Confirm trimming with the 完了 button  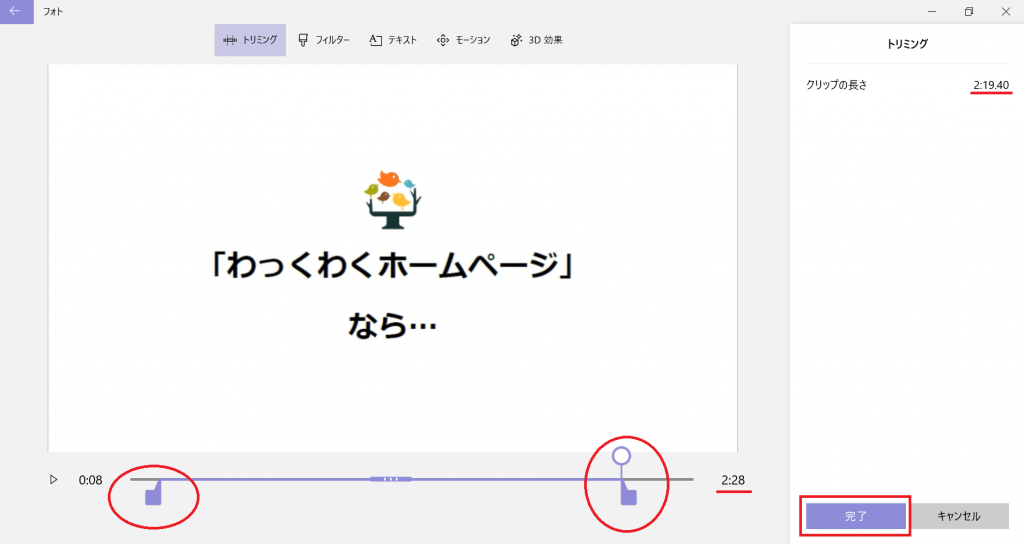(856, 516)
